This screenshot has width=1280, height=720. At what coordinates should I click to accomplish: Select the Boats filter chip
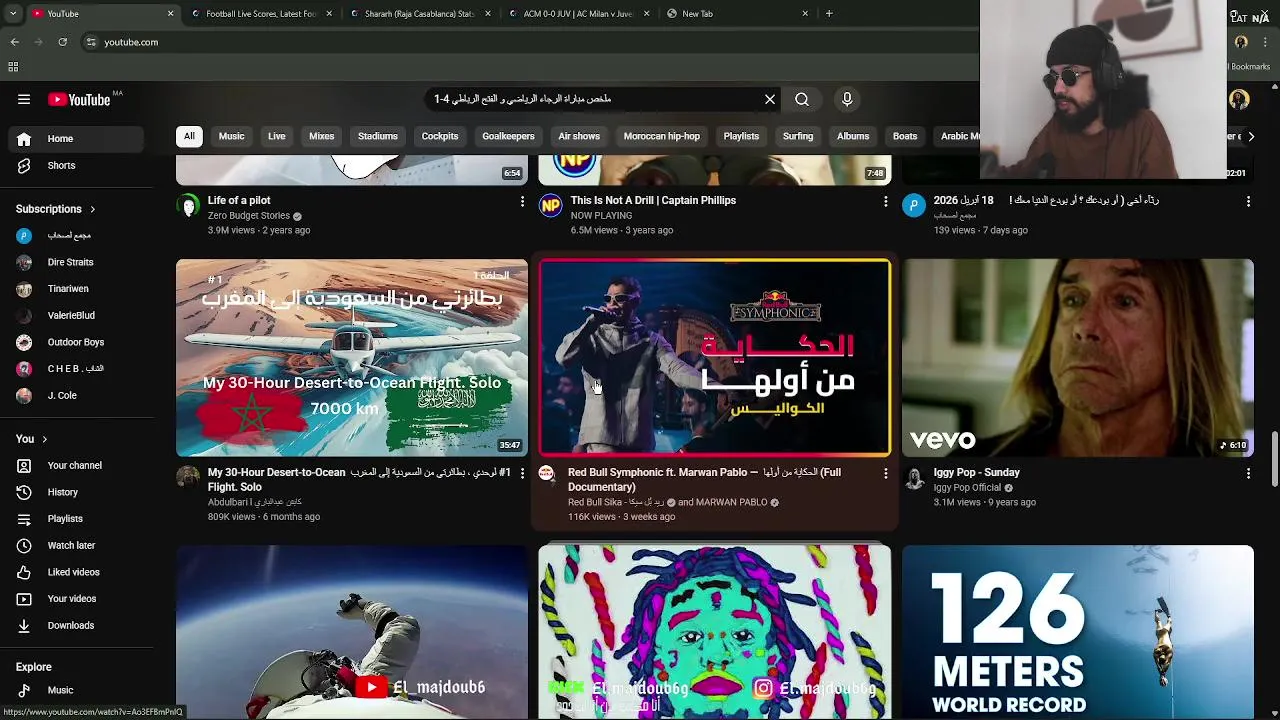tap(905, 136)
